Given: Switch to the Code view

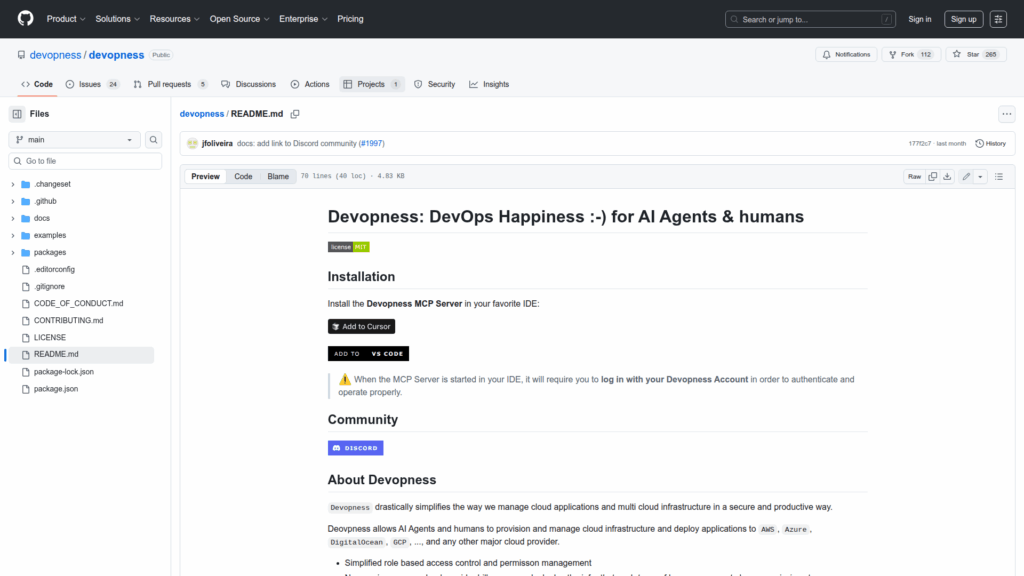Looking at the screenshot, I should point(243,176).
